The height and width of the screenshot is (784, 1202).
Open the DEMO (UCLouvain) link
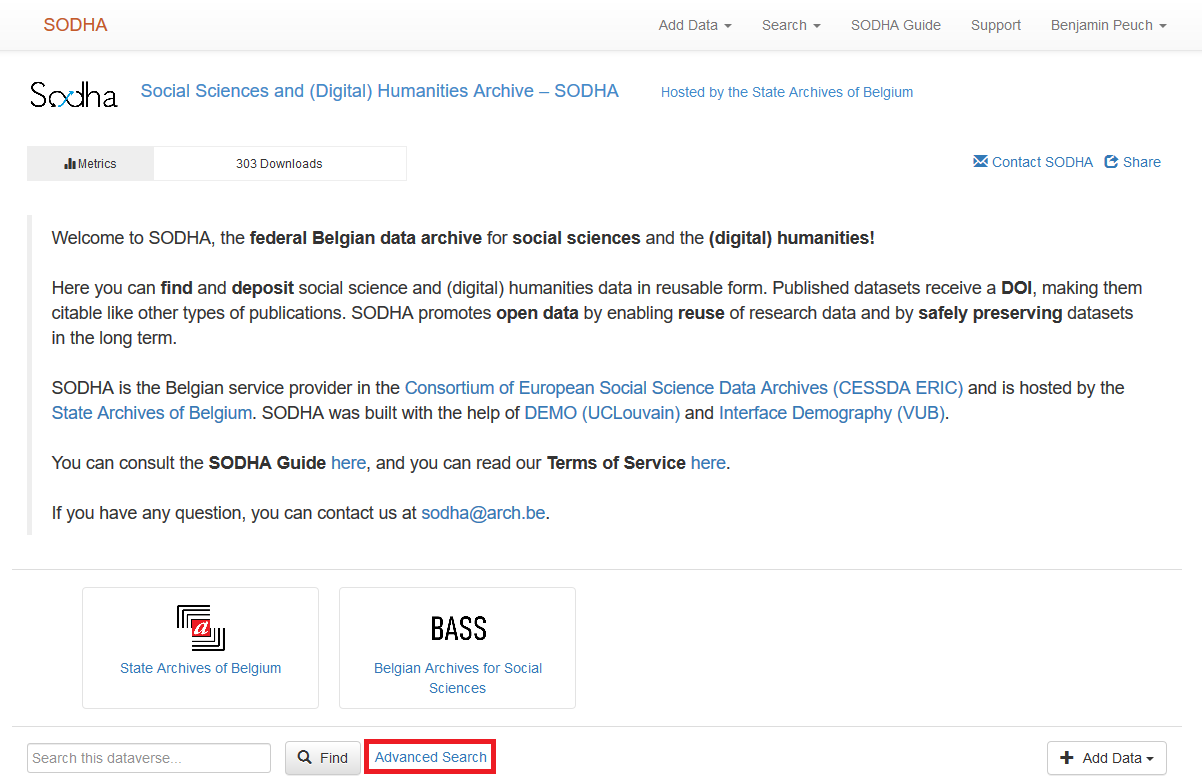pos(602,412)
